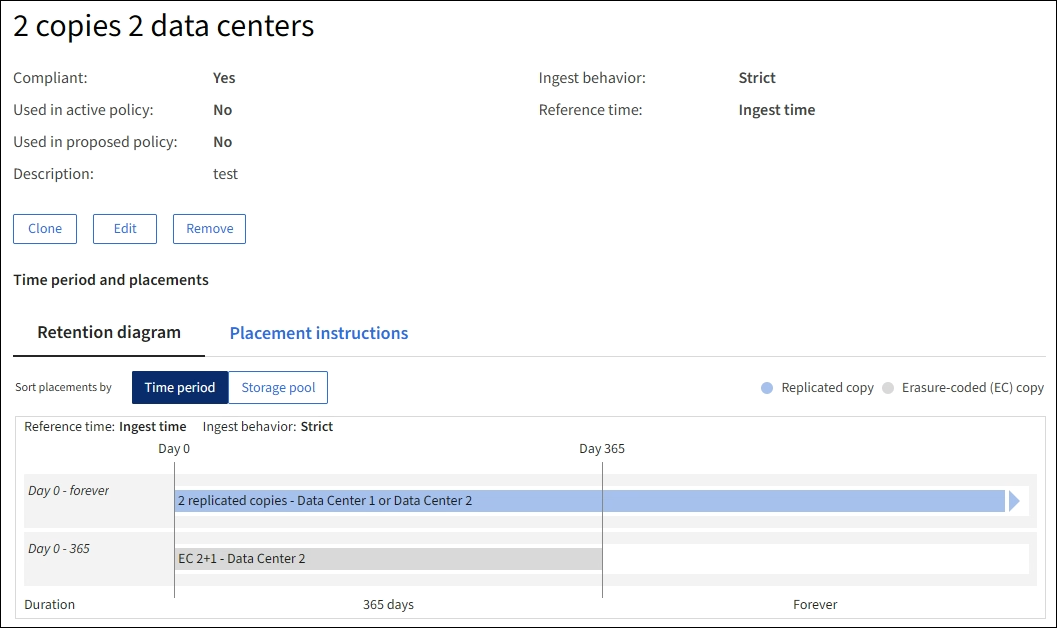Sort placements by Time period

coord(179,388)
